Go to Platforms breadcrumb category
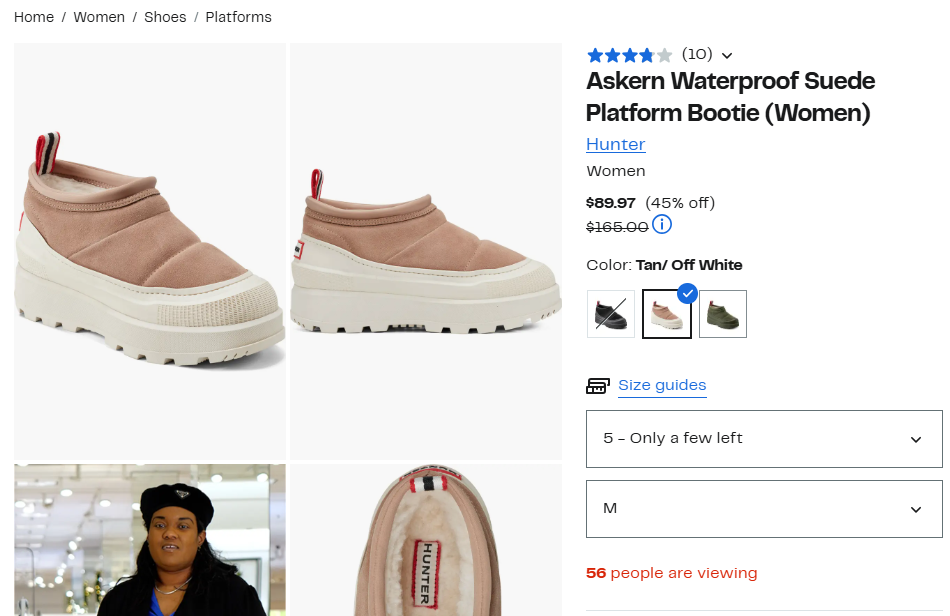The image size is (950, 616). pyautogui.click(x=238, y=17)
